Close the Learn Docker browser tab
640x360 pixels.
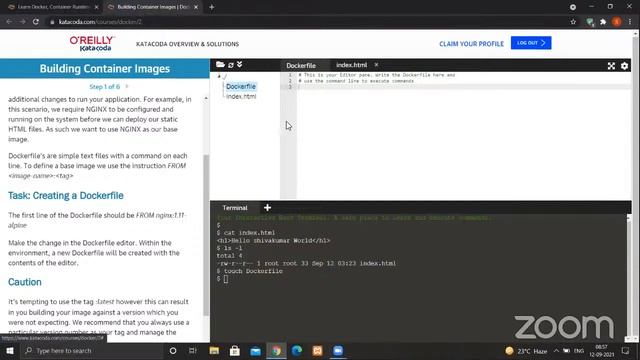(96, 7)
